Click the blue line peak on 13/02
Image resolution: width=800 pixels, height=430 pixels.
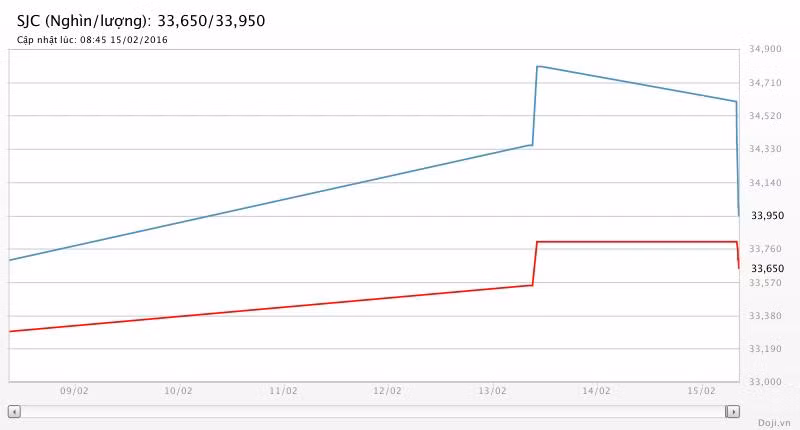tap(538, 66)
